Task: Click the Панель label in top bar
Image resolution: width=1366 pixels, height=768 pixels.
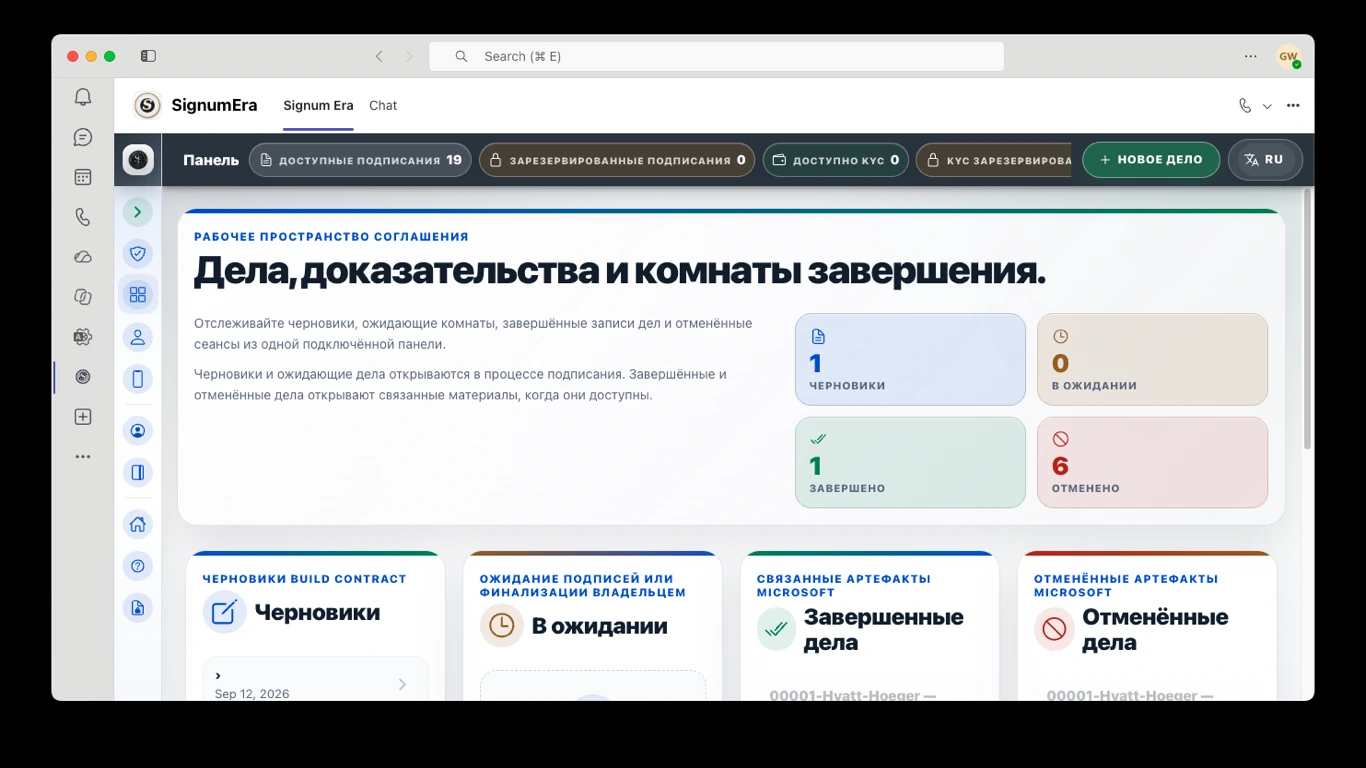Action: 211,160
